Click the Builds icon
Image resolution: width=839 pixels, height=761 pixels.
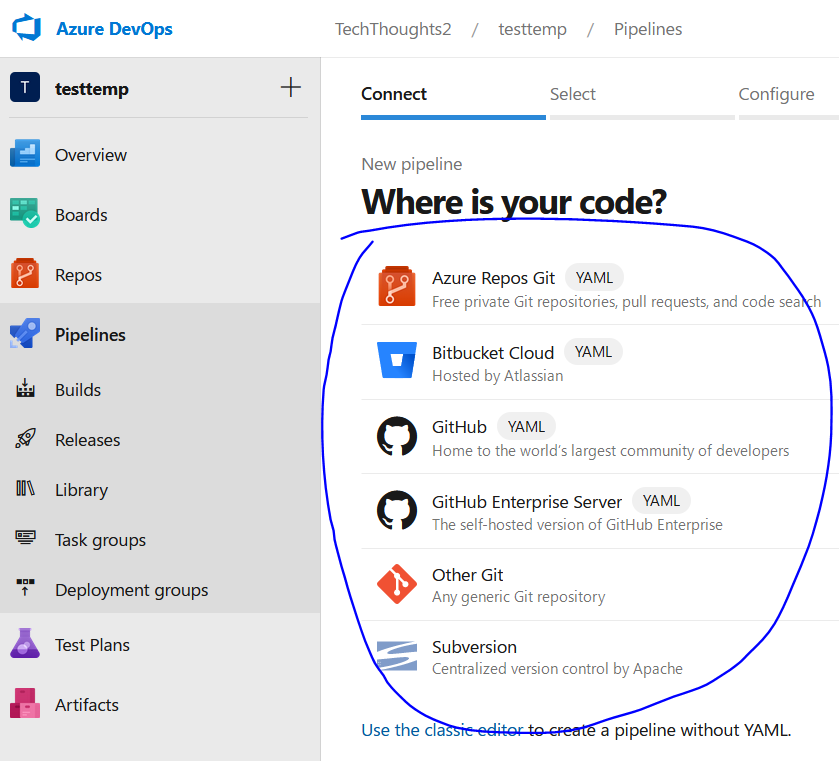(25, 389)
